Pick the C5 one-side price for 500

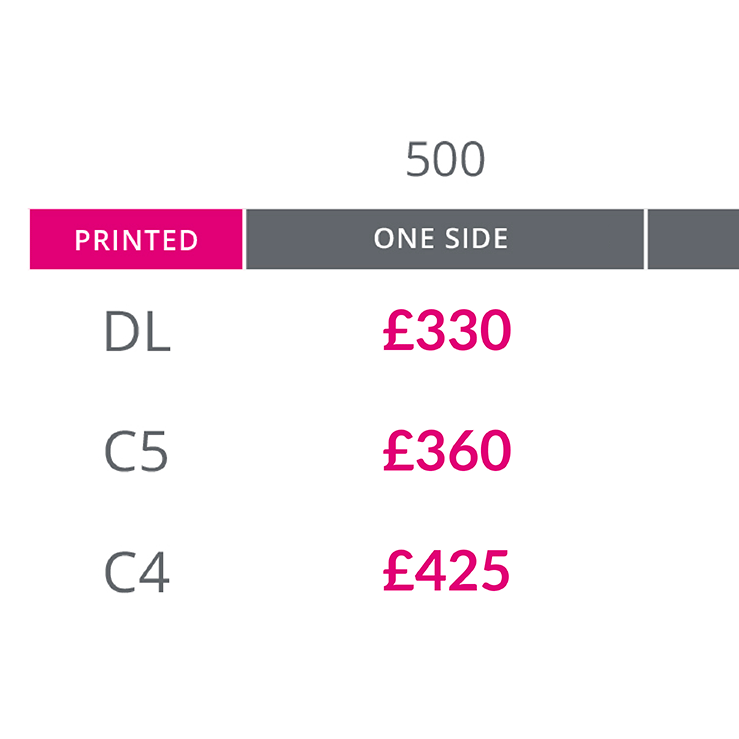(447, 451)
